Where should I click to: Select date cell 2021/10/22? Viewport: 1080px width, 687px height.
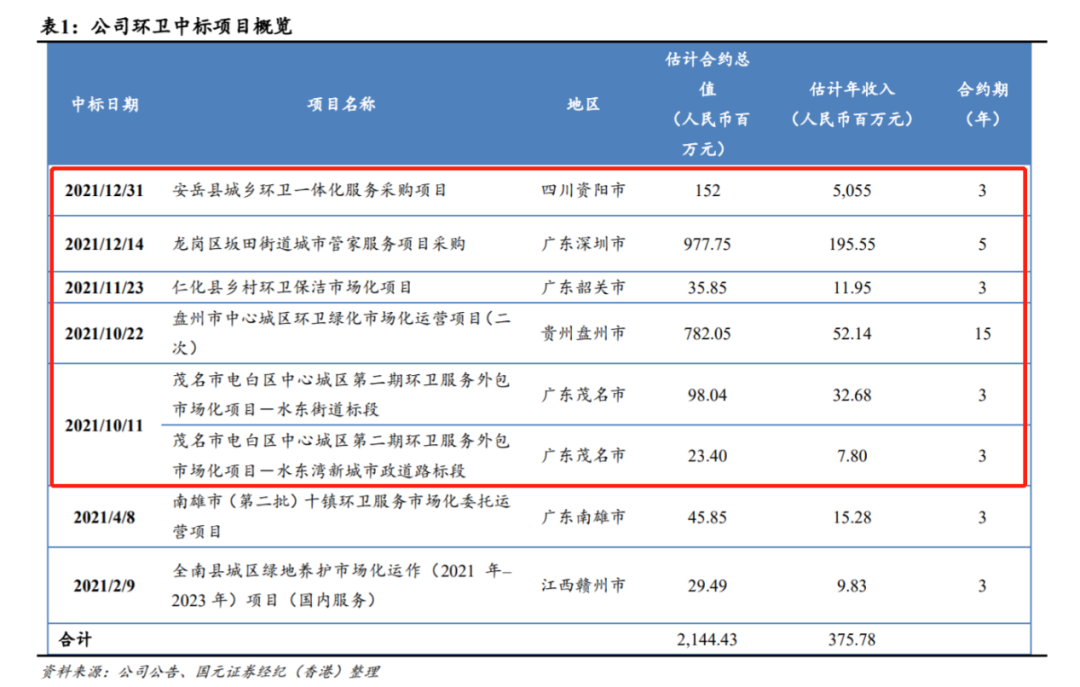click(x=104, y=334)
